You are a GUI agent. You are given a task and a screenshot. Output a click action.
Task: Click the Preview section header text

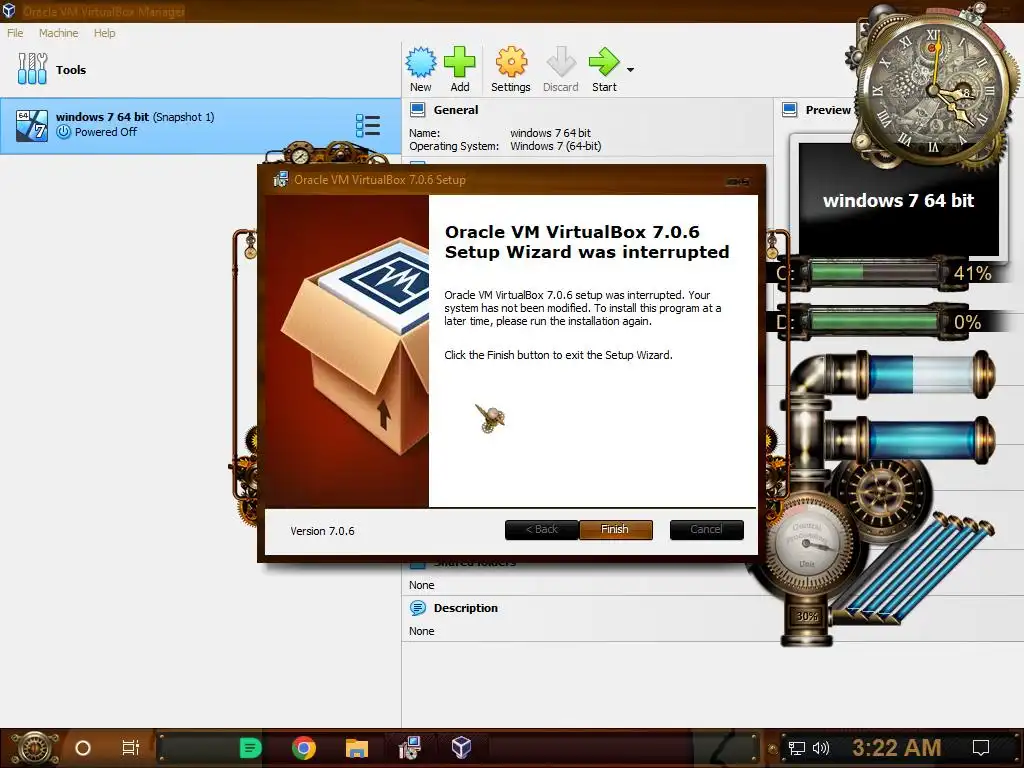coord(828,110)
